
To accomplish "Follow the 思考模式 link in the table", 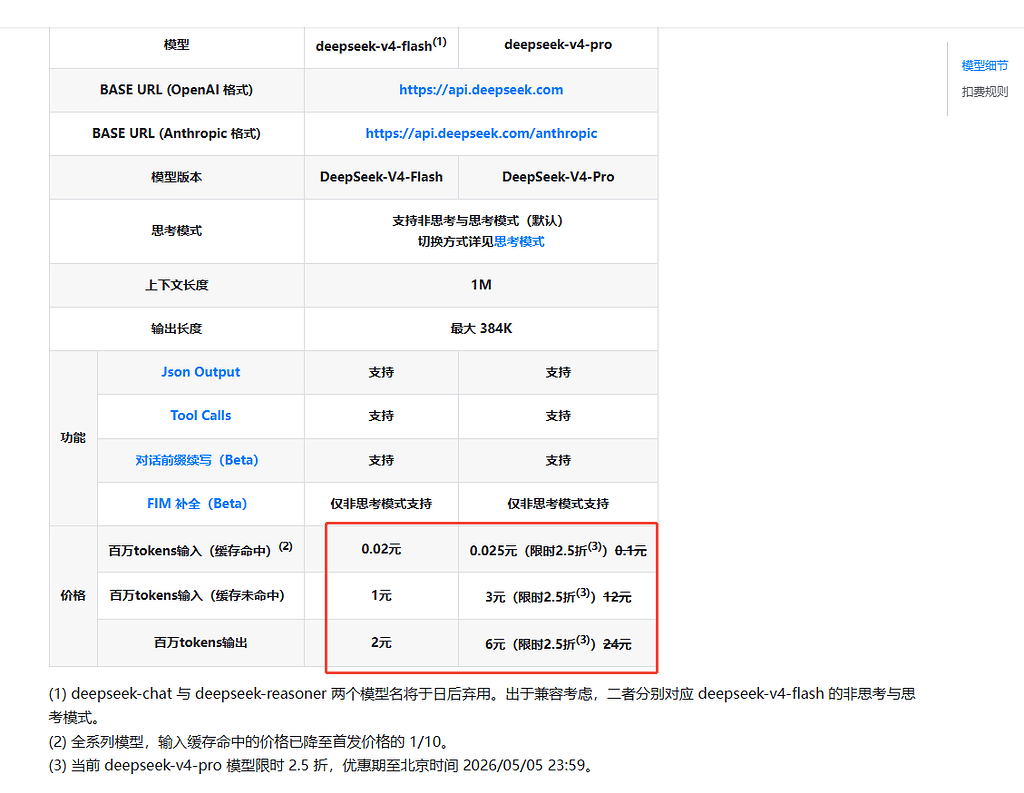I will point(519,242).
